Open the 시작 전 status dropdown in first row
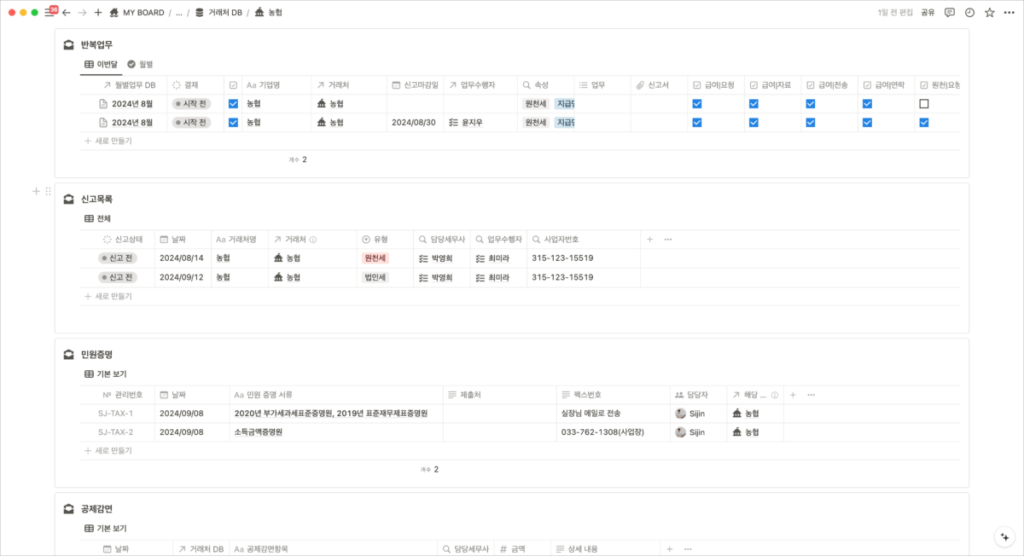This screenshot has height=556, width=1024. 190,104
